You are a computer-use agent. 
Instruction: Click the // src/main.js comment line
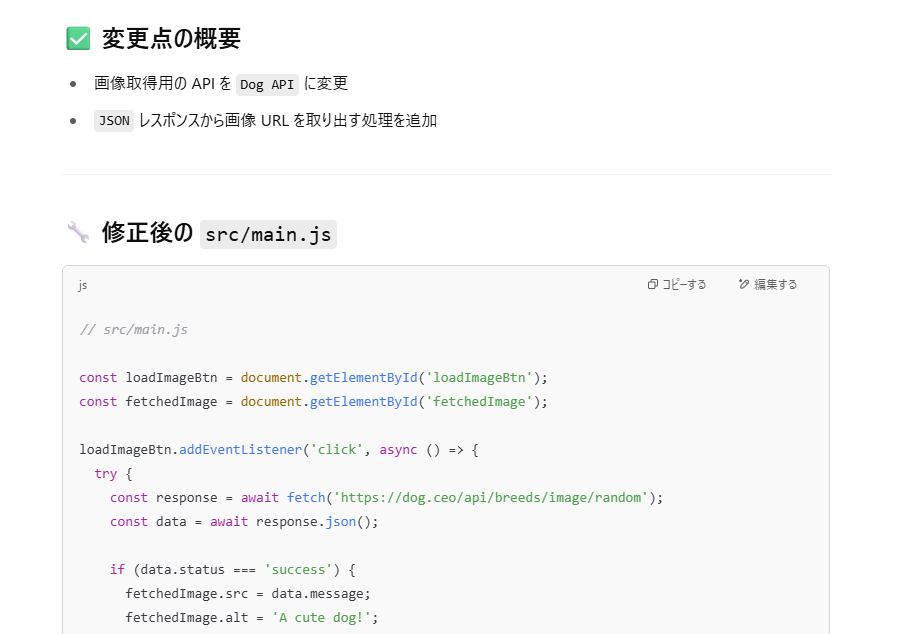[x=133, y=329]
